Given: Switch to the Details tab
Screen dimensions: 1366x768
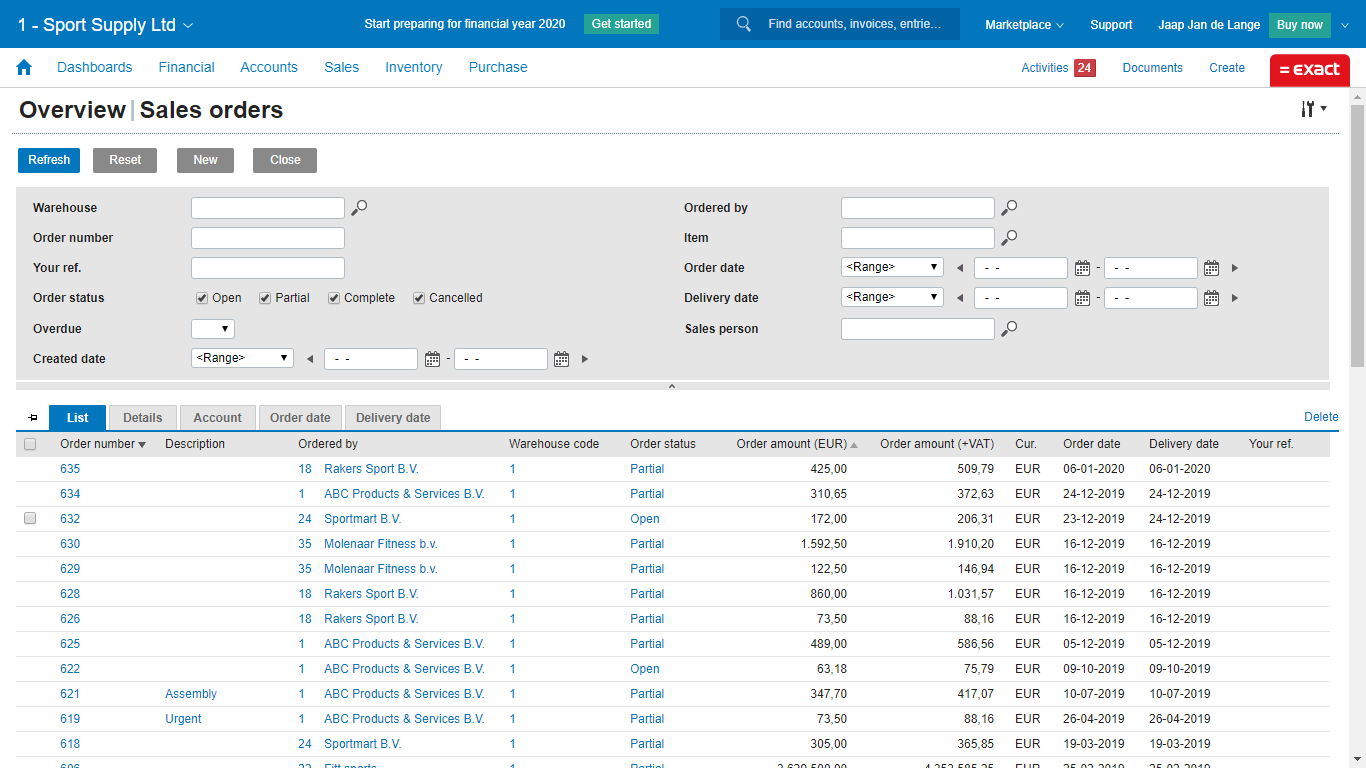Looking at the screenshot, I should click(143, 418).
